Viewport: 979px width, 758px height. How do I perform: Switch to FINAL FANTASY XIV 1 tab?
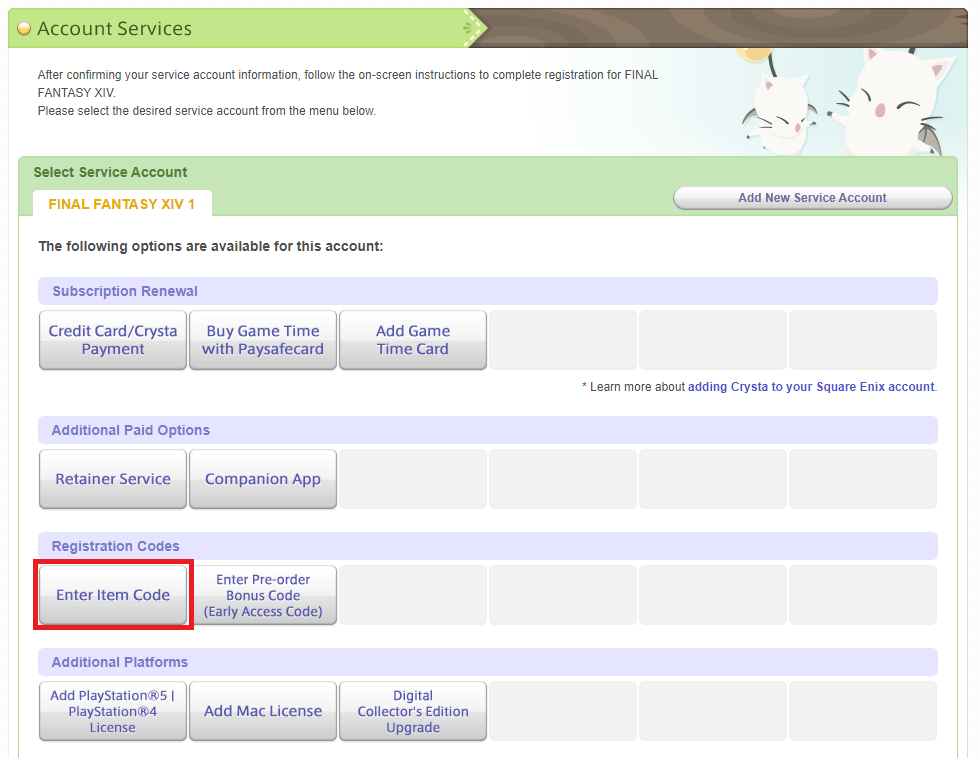122,204
